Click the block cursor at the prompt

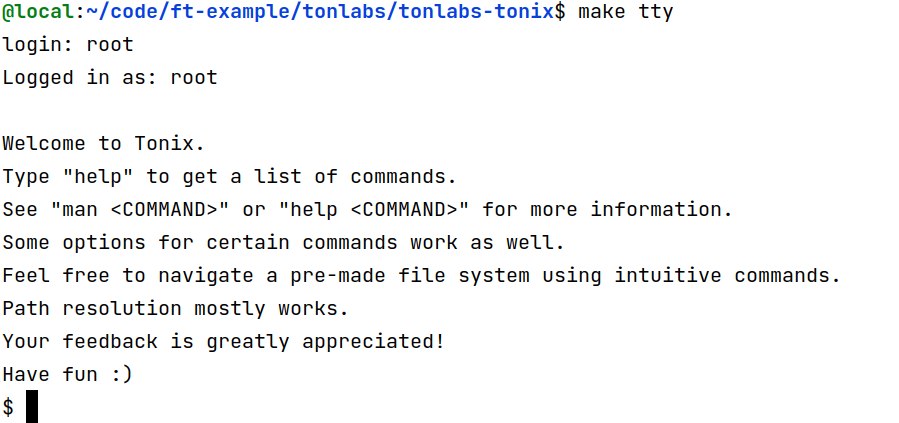32,407
